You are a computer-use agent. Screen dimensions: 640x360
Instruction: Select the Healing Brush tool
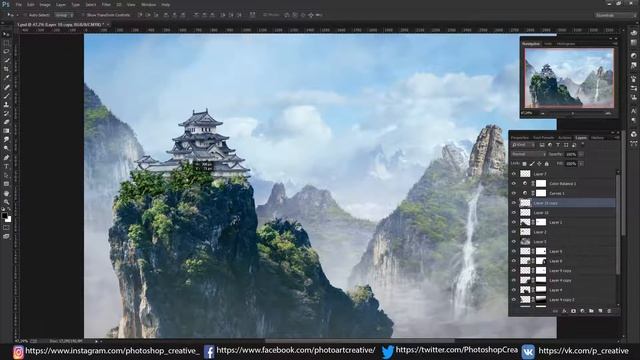pos(6,87)
